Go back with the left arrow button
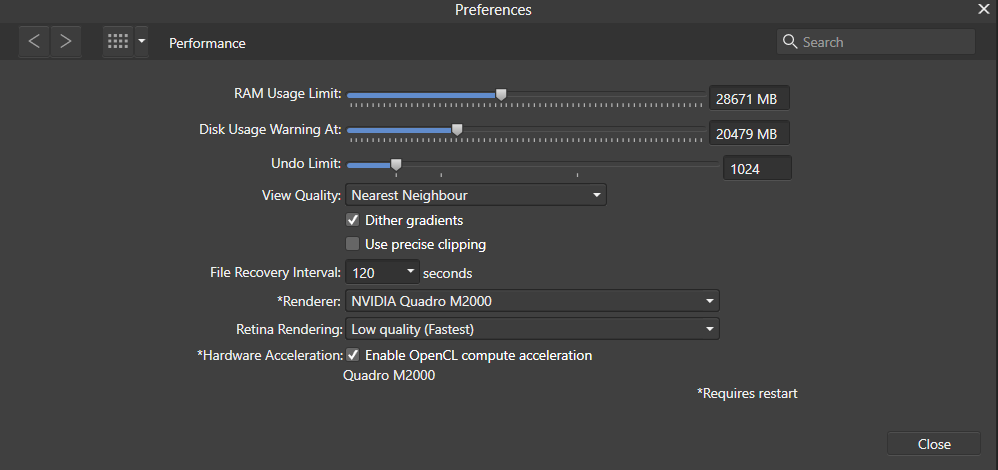998x470 pixels. click(34, 42)
